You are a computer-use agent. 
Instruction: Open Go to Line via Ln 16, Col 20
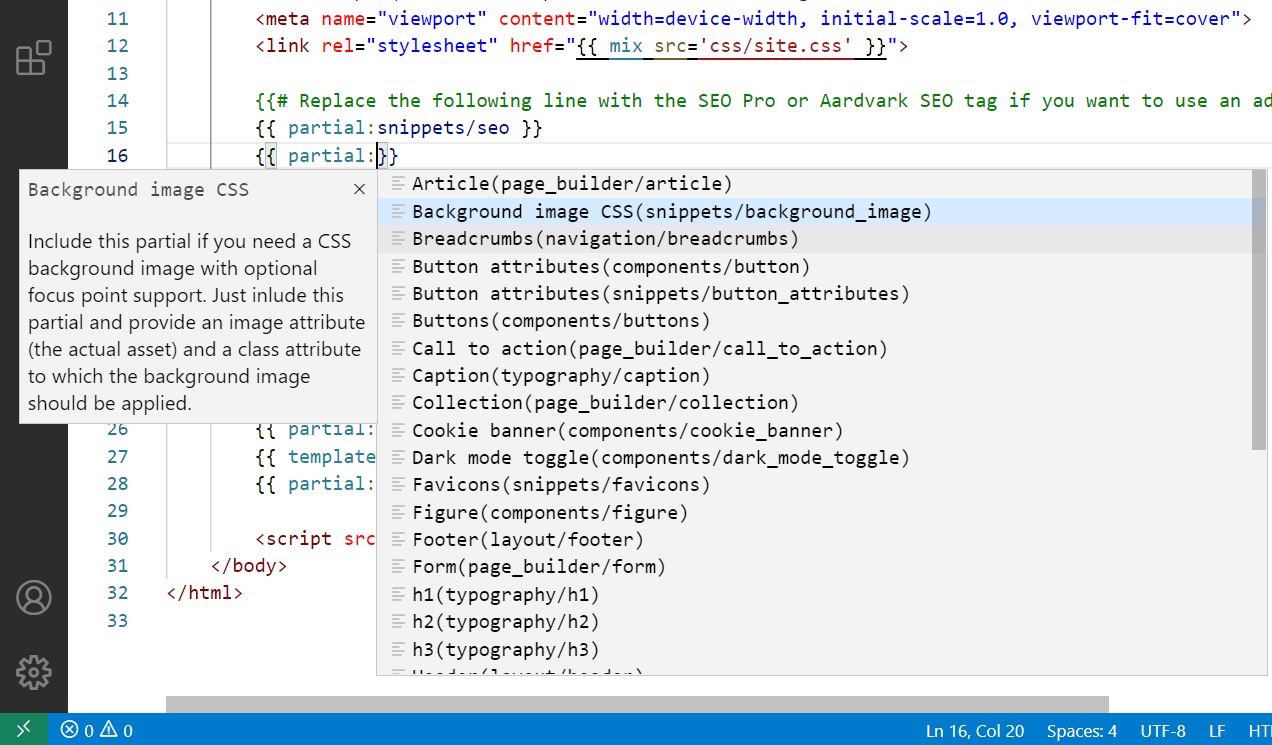point(975,731)
